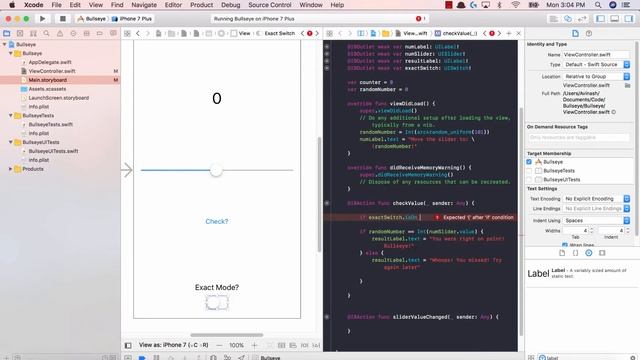Image resolution: width=640 pixels, height=360 pixels.
Task: Collapse the BullseyeTests group
Action: coord(11,116)
